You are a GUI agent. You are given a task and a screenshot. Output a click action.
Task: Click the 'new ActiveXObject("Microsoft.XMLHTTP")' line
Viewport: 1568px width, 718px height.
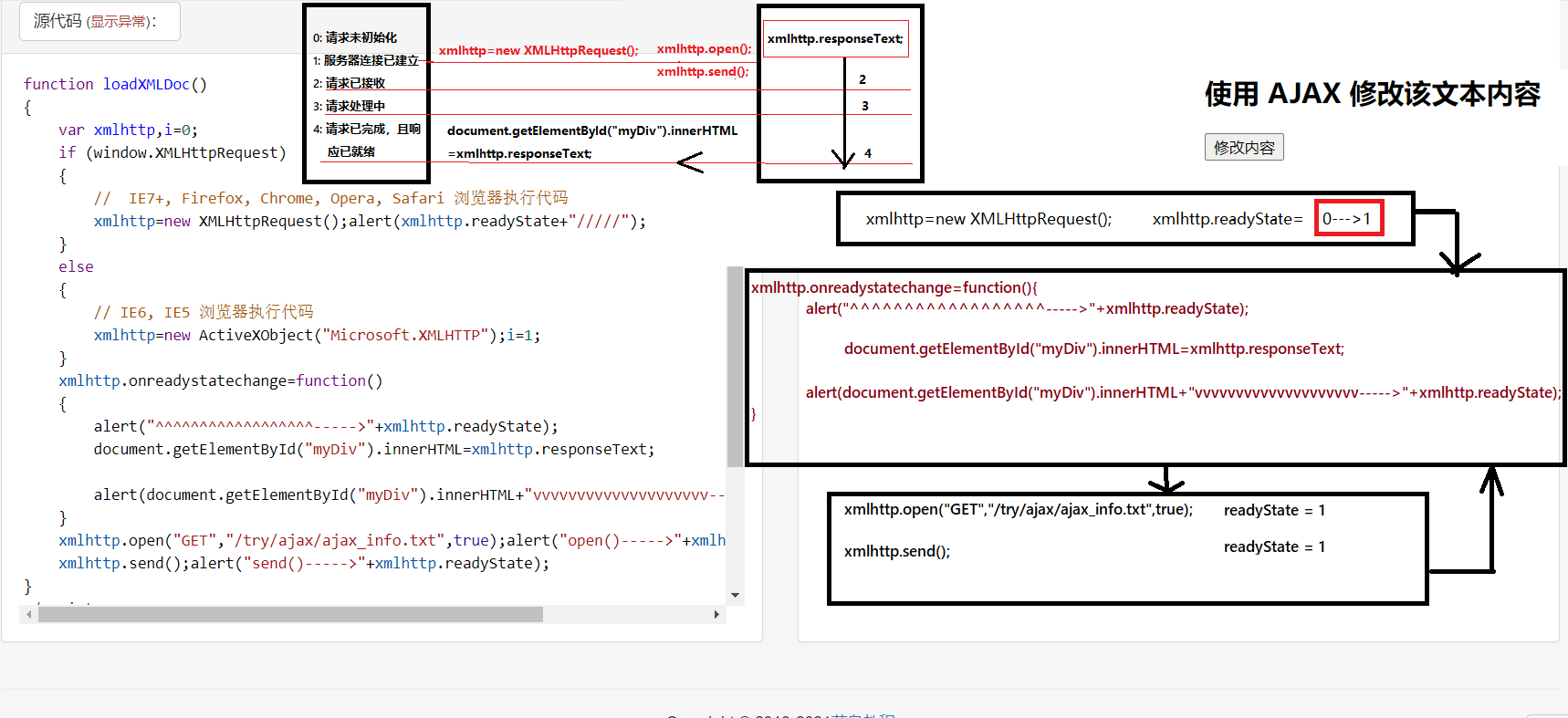(317, 335)
